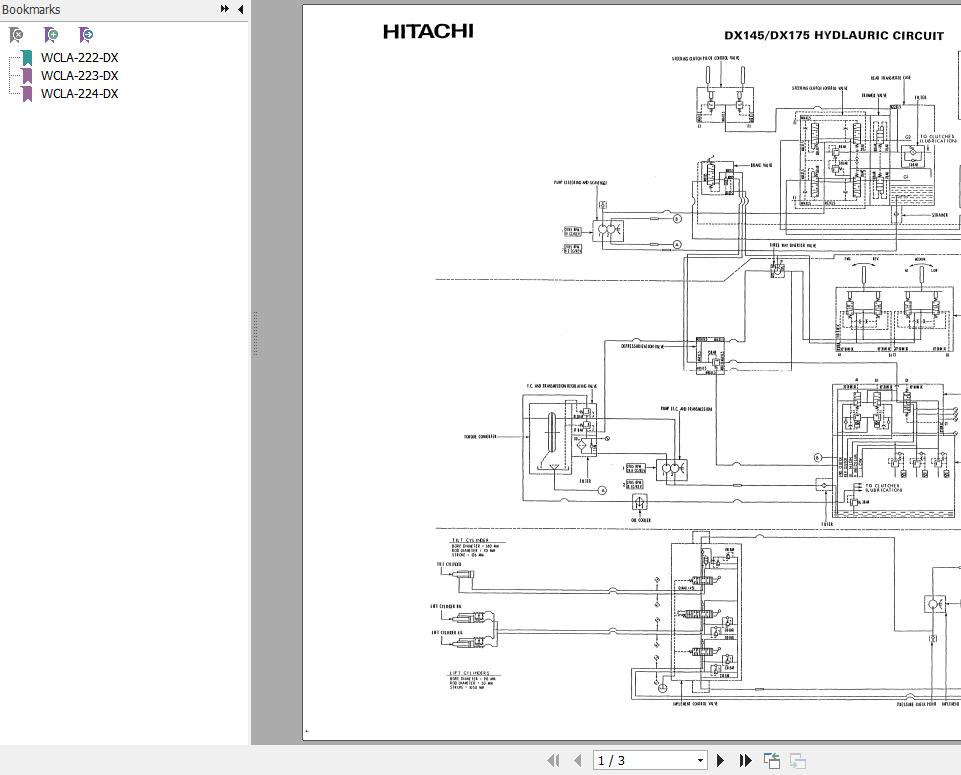Go to the previous page
The image size is (961, 775).
pyautogui.click(x=577, y=760)
